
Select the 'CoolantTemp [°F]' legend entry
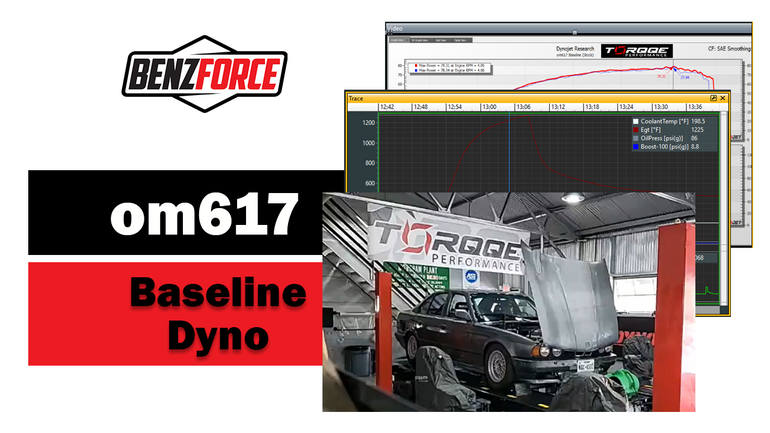tap(664, 121)
